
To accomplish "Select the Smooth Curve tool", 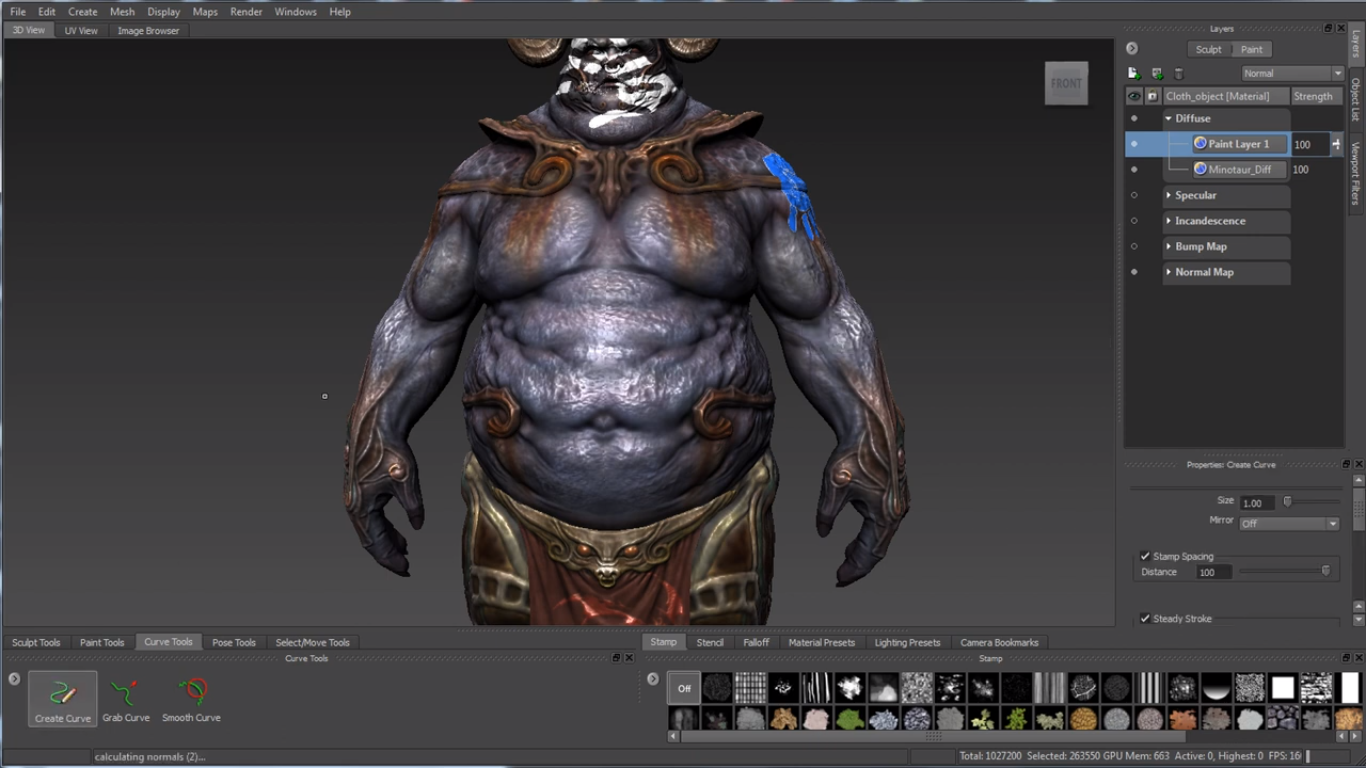I will pyautogui.click(x=191, y=698).
